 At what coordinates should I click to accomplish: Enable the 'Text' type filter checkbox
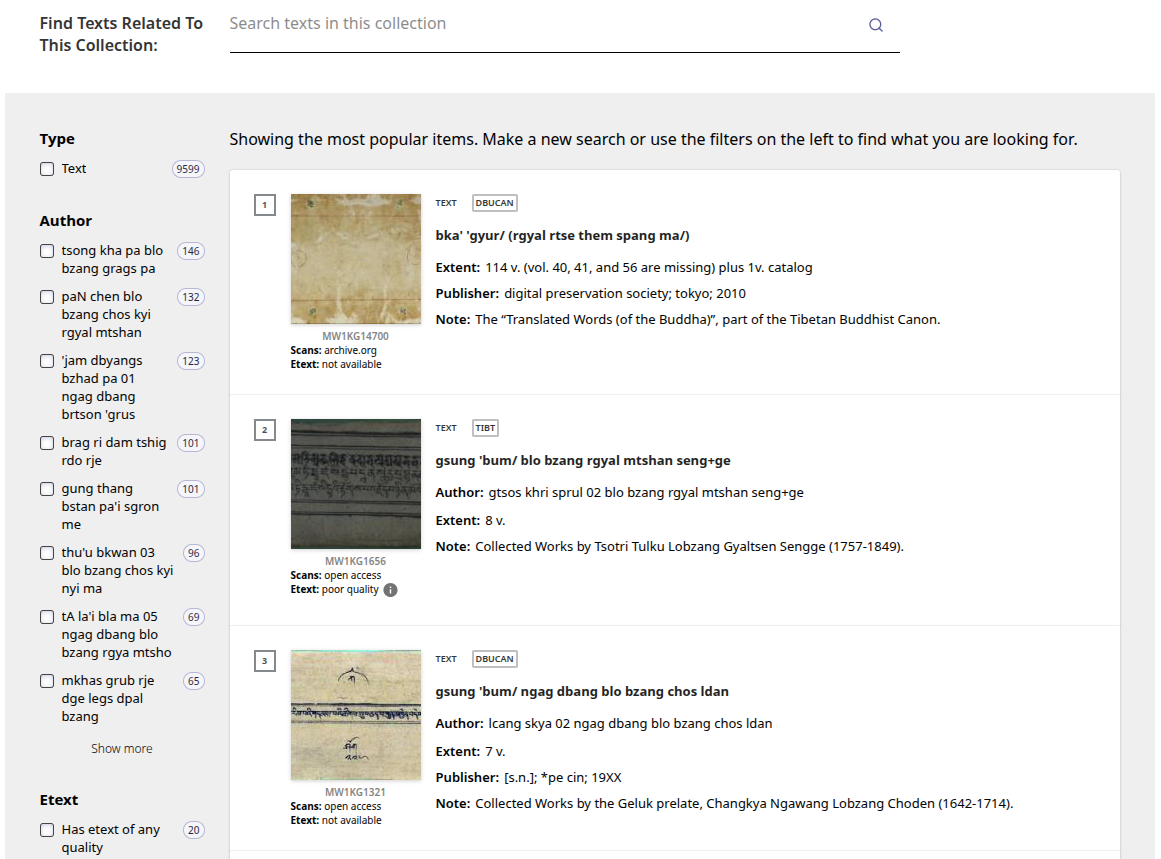tap(46, 169)
